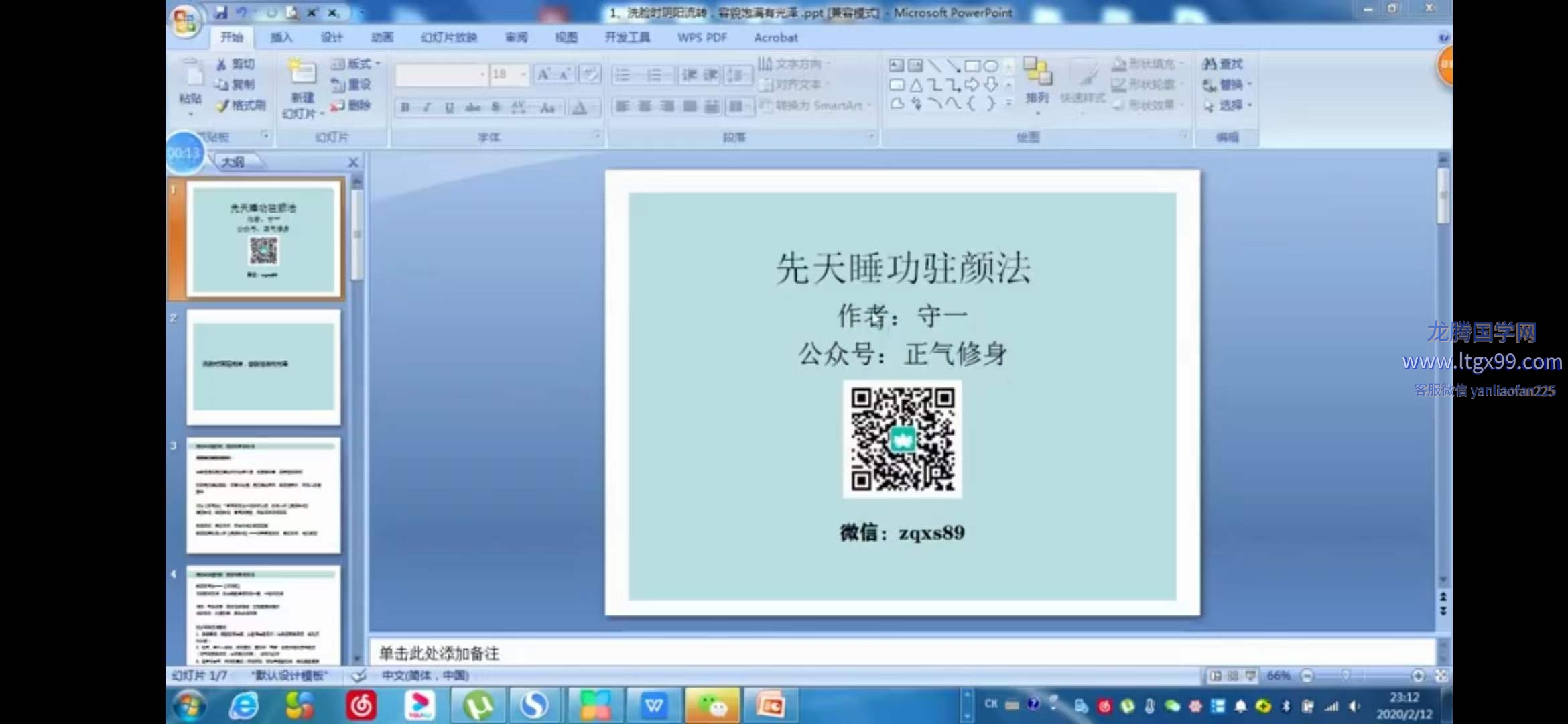Open the WPS PDF ribbon tab

[x=702, y=37]
